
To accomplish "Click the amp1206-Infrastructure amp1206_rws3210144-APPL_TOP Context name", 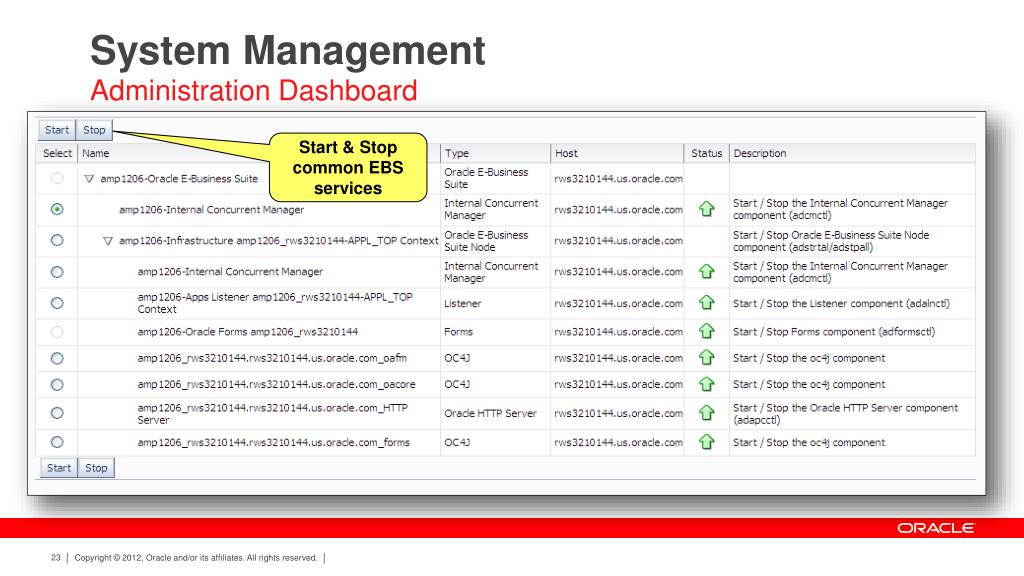I will [278, 240].
